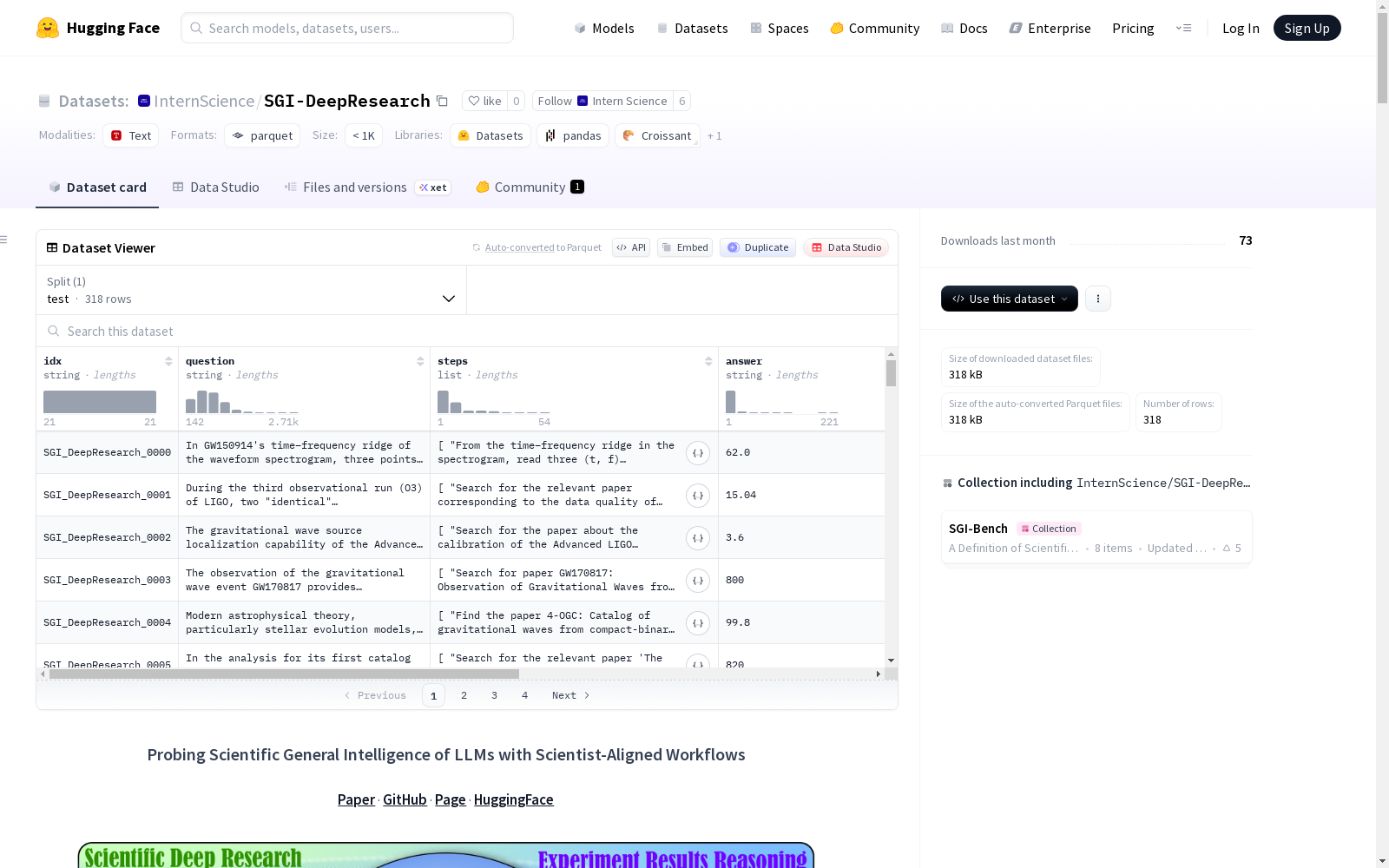Focus the Search this dataset field
Viewport: 1389px width, 868px height.
[467, 331]
